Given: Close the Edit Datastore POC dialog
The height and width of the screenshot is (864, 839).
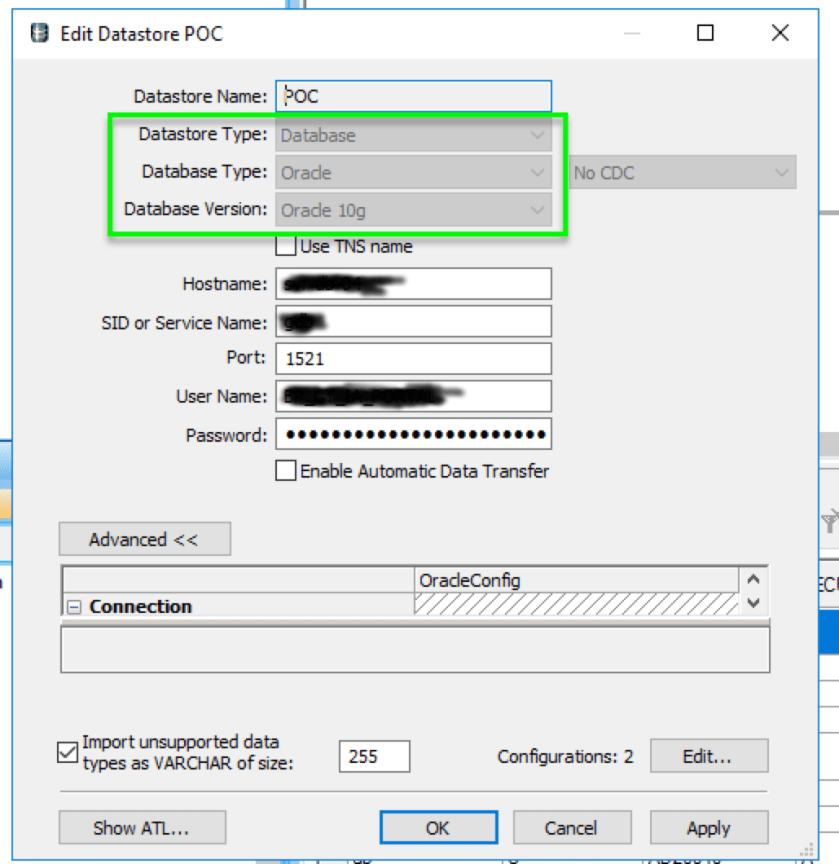Looking at the screenshot, I should pos(781,33).
